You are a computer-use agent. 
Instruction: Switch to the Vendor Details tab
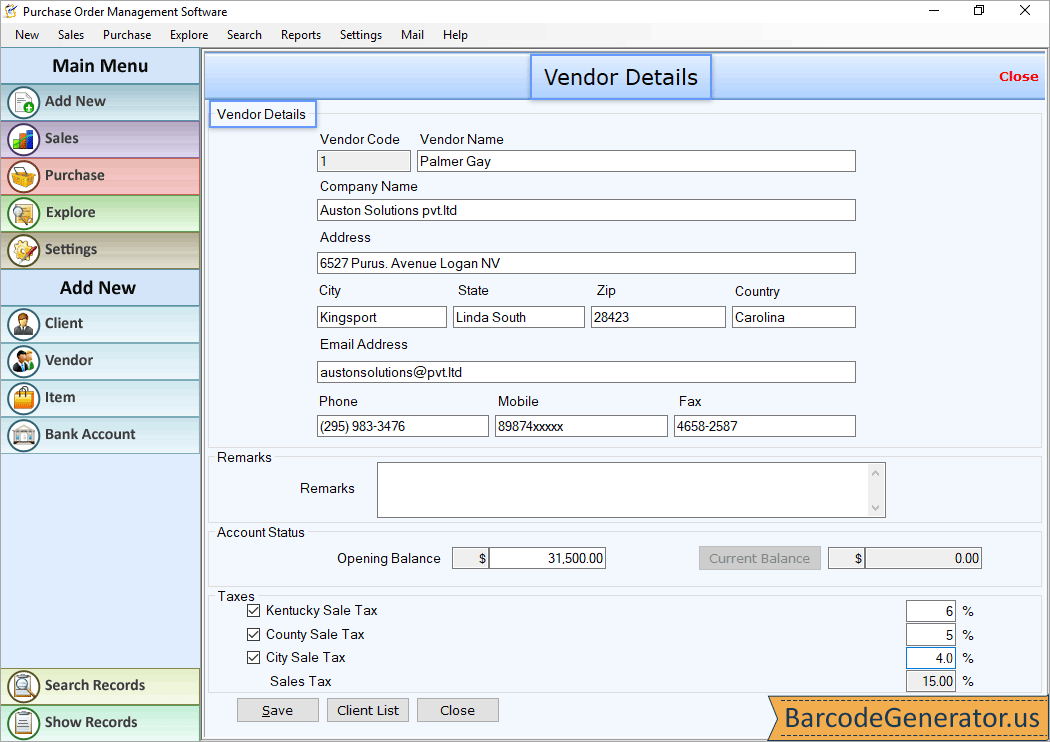point(262,114)
